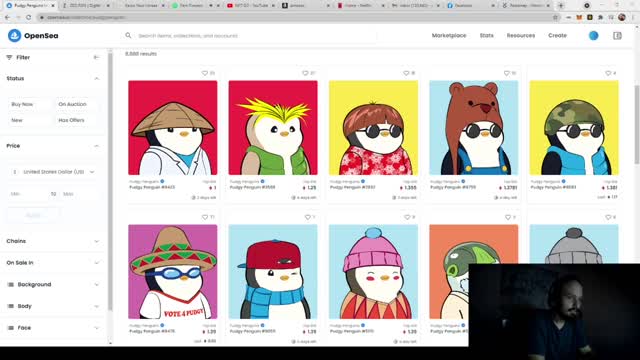Open the conical hat penguin image
The width and height of the screenshot is (640, 360).
(x=173, y=128)
